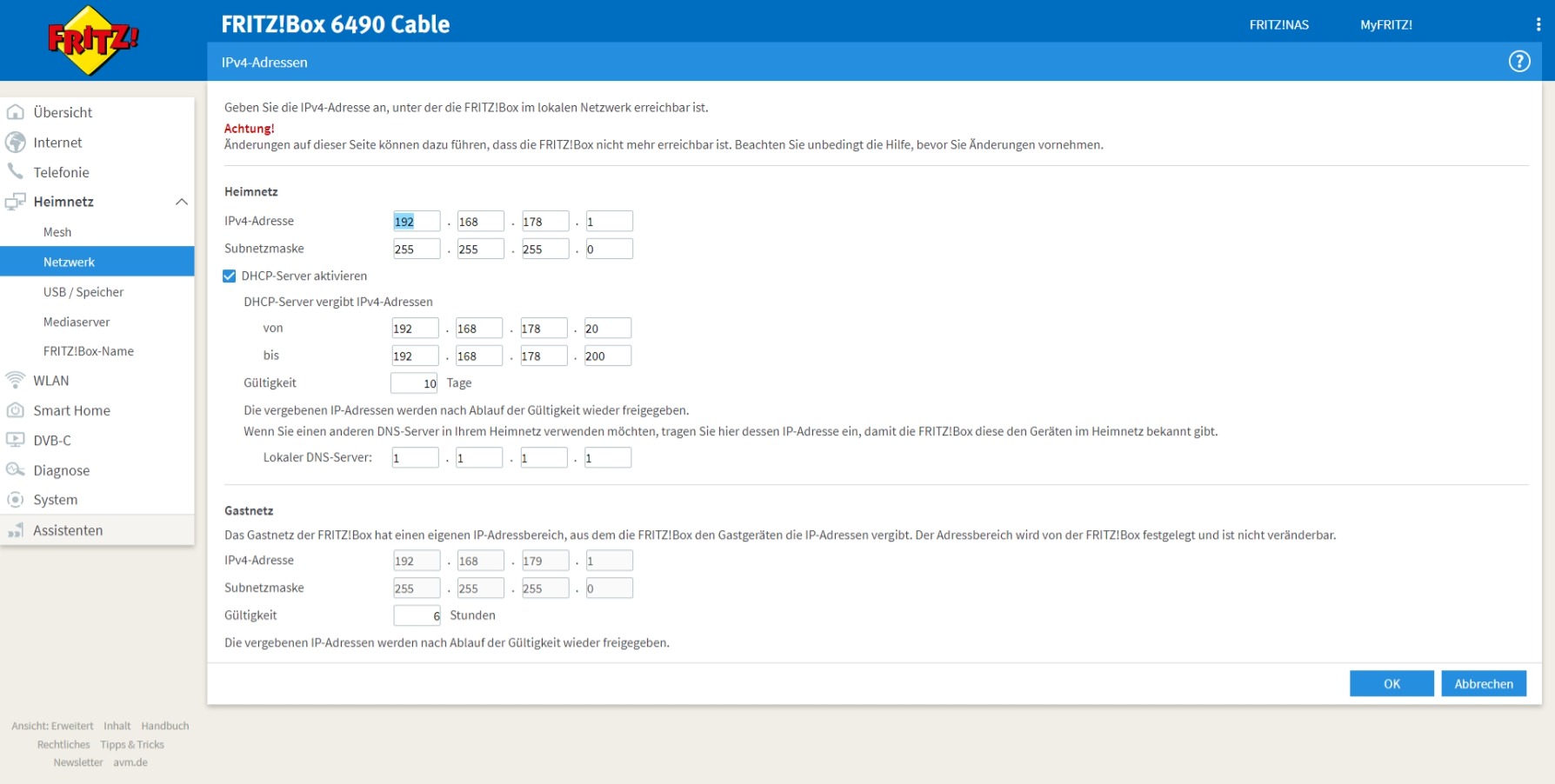Click the Heimnetz network icon
This screenshot has height=784, width=1555.
(x=15, y=202)
